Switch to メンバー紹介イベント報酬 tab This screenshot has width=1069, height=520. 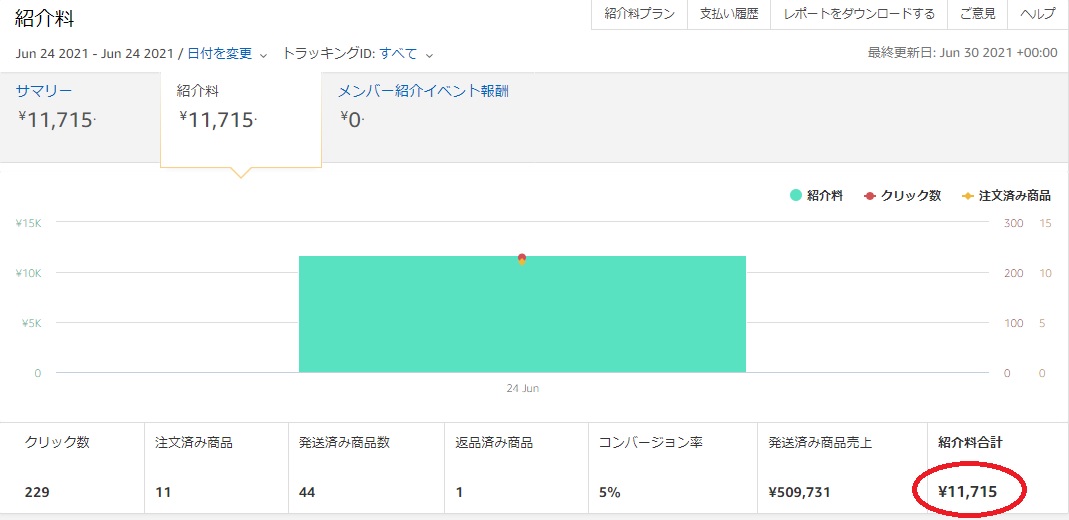[x=423, y=92]
